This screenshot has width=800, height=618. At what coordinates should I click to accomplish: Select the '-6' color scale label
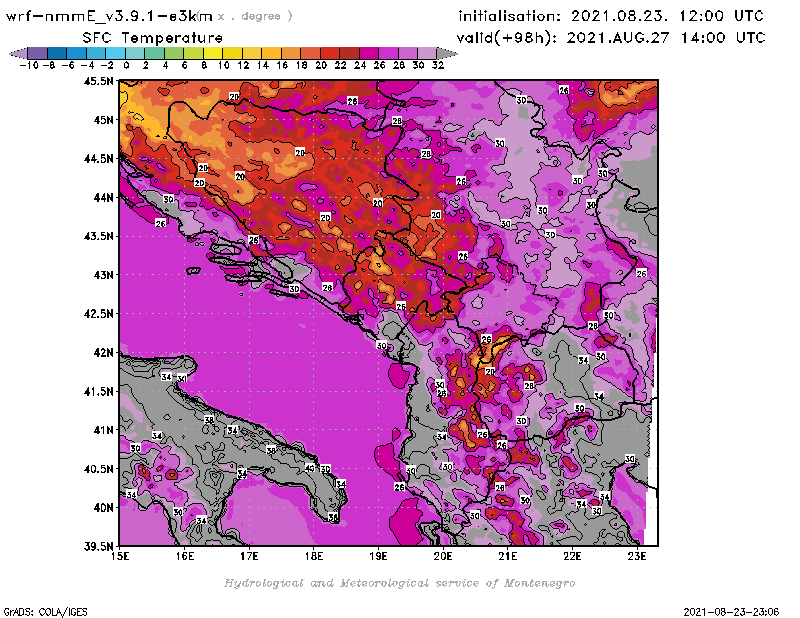pyautogui.click(x=68, y=65)
